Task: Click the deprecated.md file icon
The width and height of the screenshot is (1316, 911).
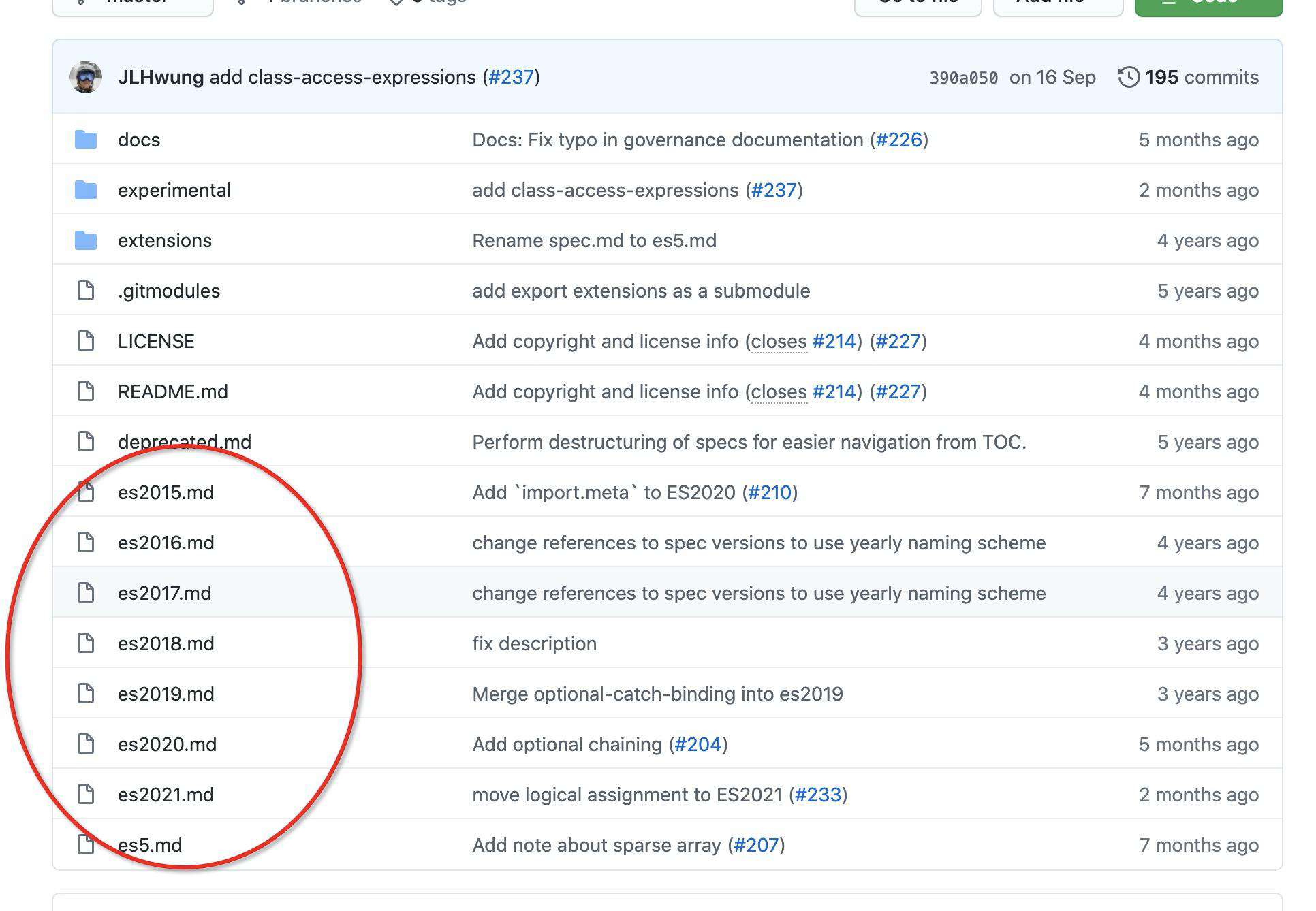Action: pos(86,442)
